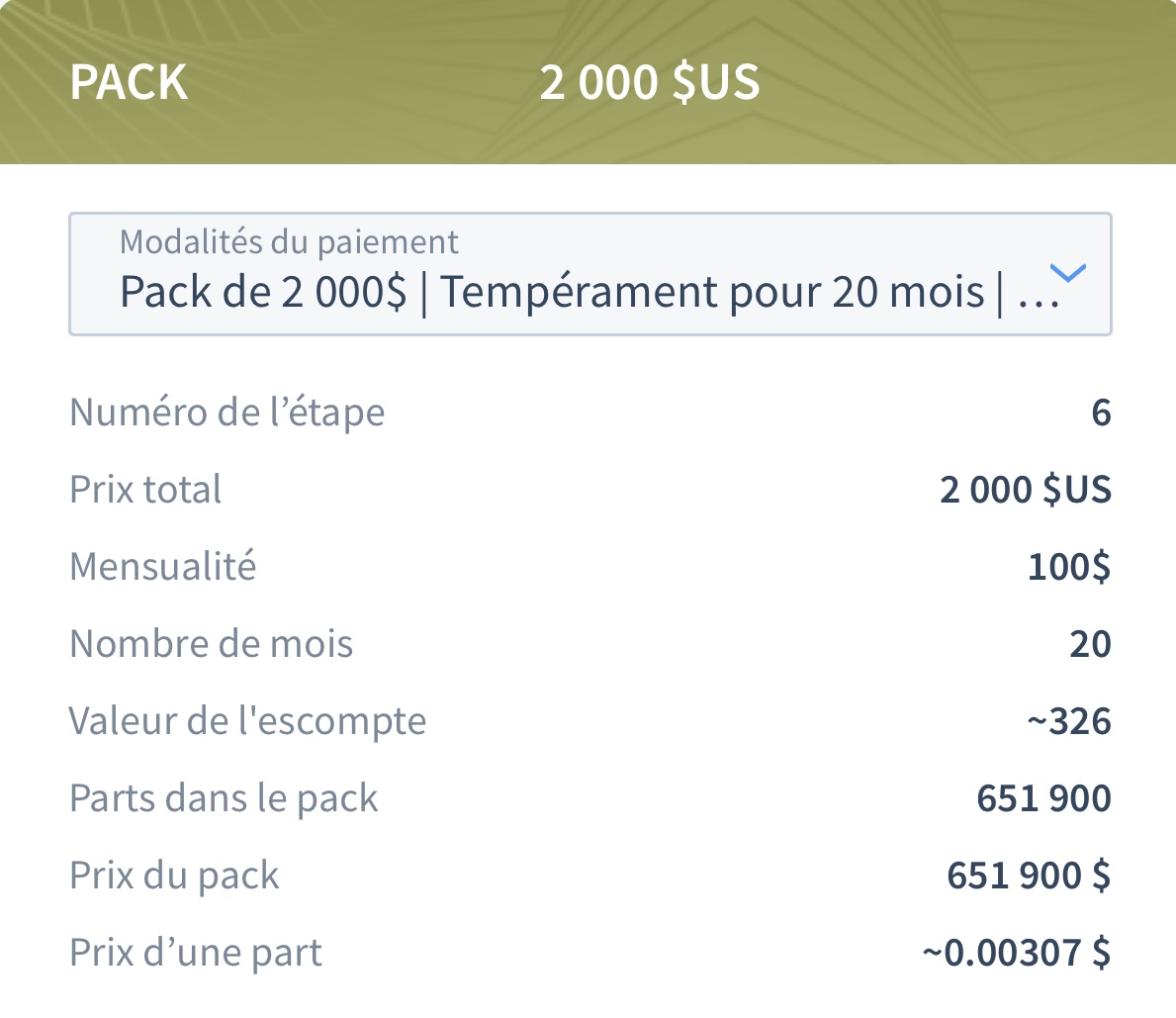This screenshot has width=1176, height=1018.
Task: Click the Prix du pack label
Action: coord(174,876)
